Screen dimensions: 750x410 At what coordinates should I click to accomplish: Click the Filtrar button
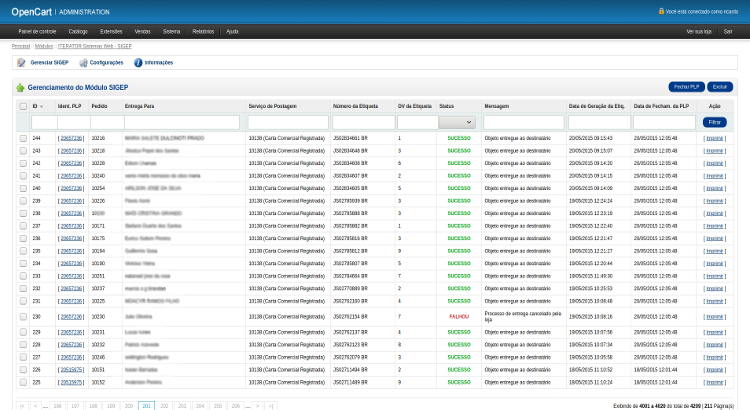[715, 122]
